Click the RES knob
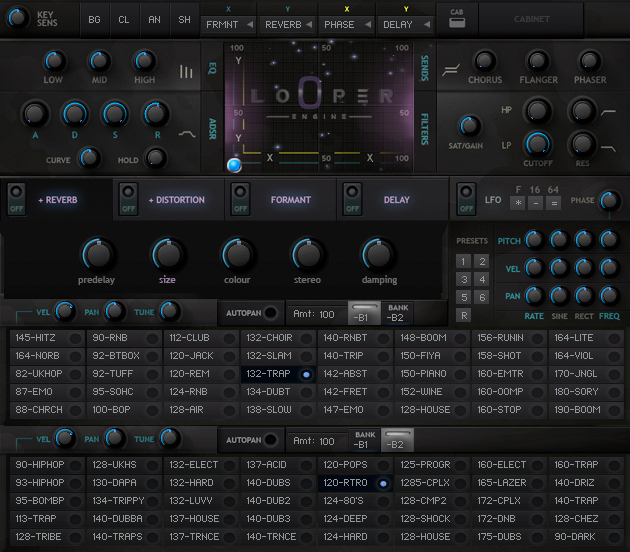This screenshot has width=630, height=552. [x=582, y=144]
